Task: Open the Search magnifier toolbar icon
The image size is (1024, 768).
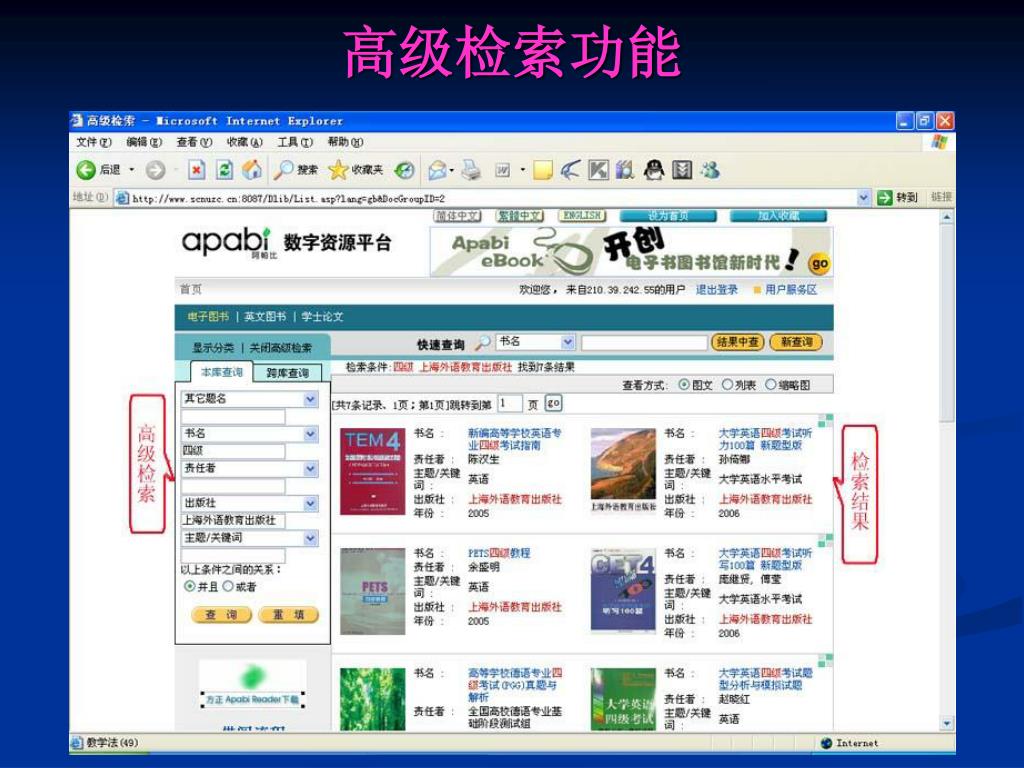Action: tap(283, 170)
